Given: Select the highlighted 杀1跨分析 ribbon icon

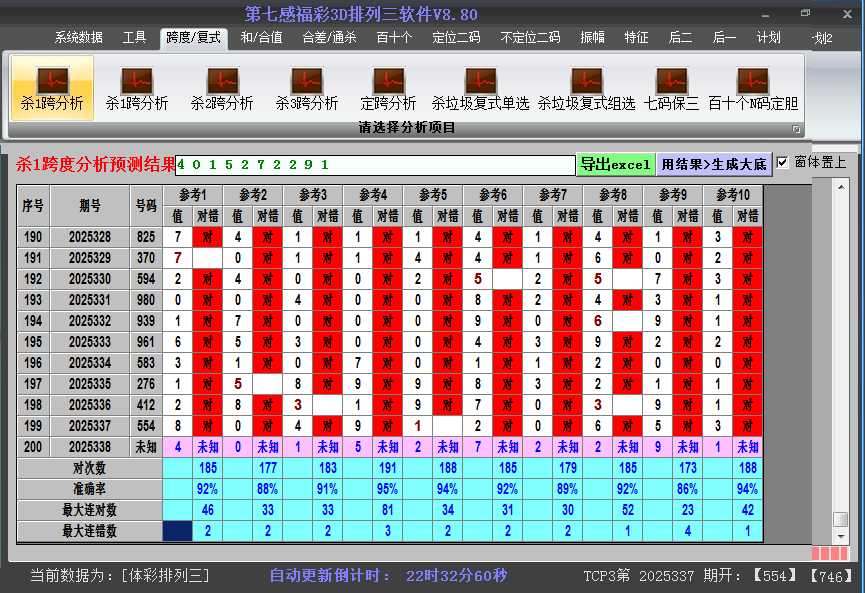Looking at the screenshot, I should pos(52,88).
